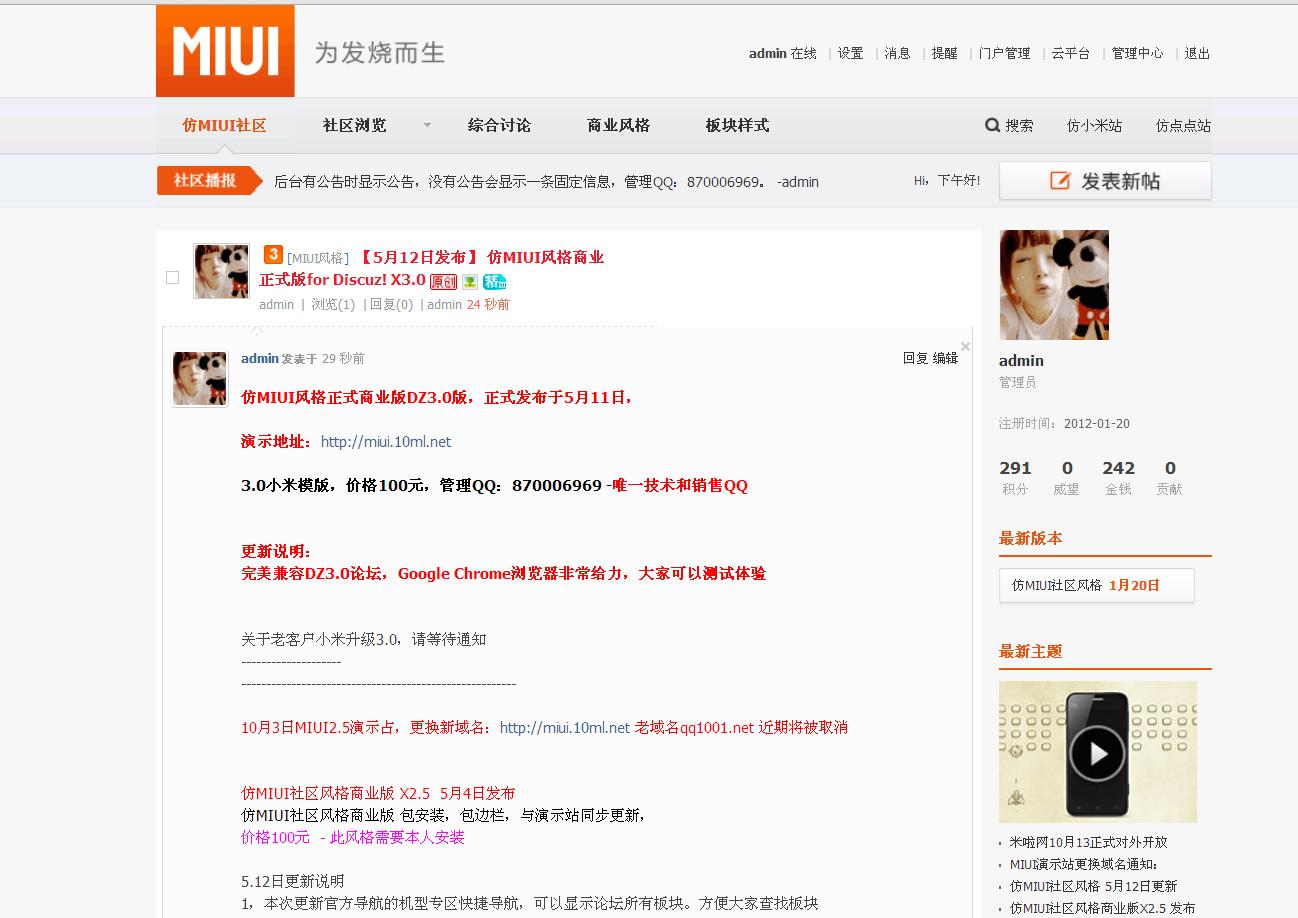This screenshot has width=1298, height=918.
Task: Tick the thread selection checkbox
Action: coord(172,277)
